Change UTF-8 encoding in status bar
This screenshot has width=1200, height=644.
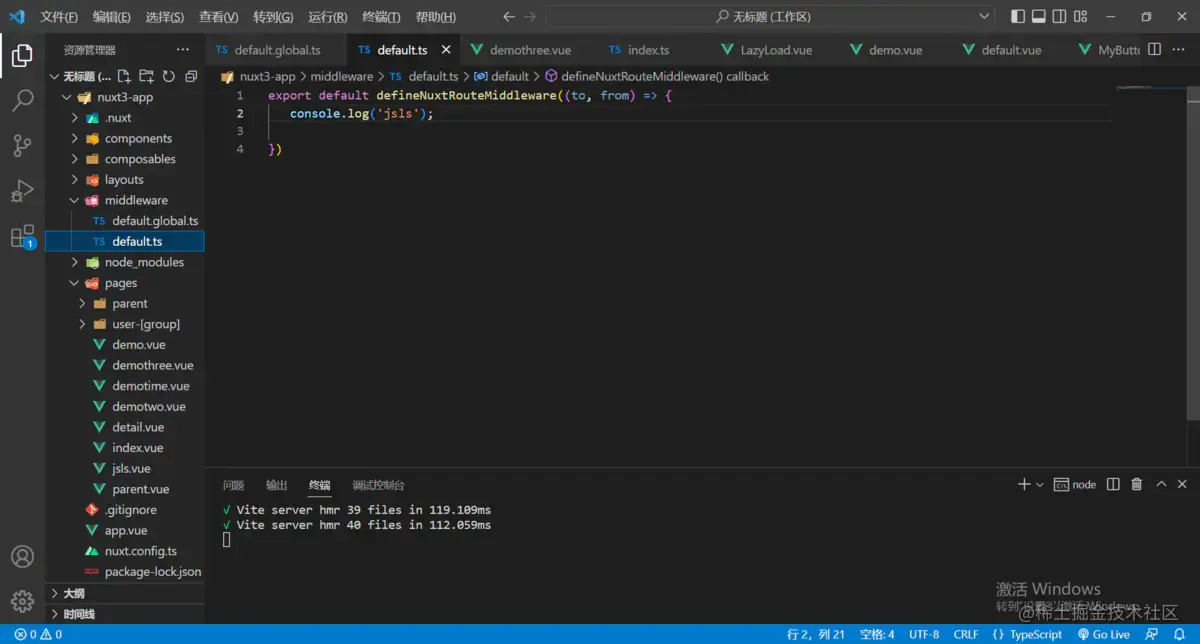click(924, 634)
